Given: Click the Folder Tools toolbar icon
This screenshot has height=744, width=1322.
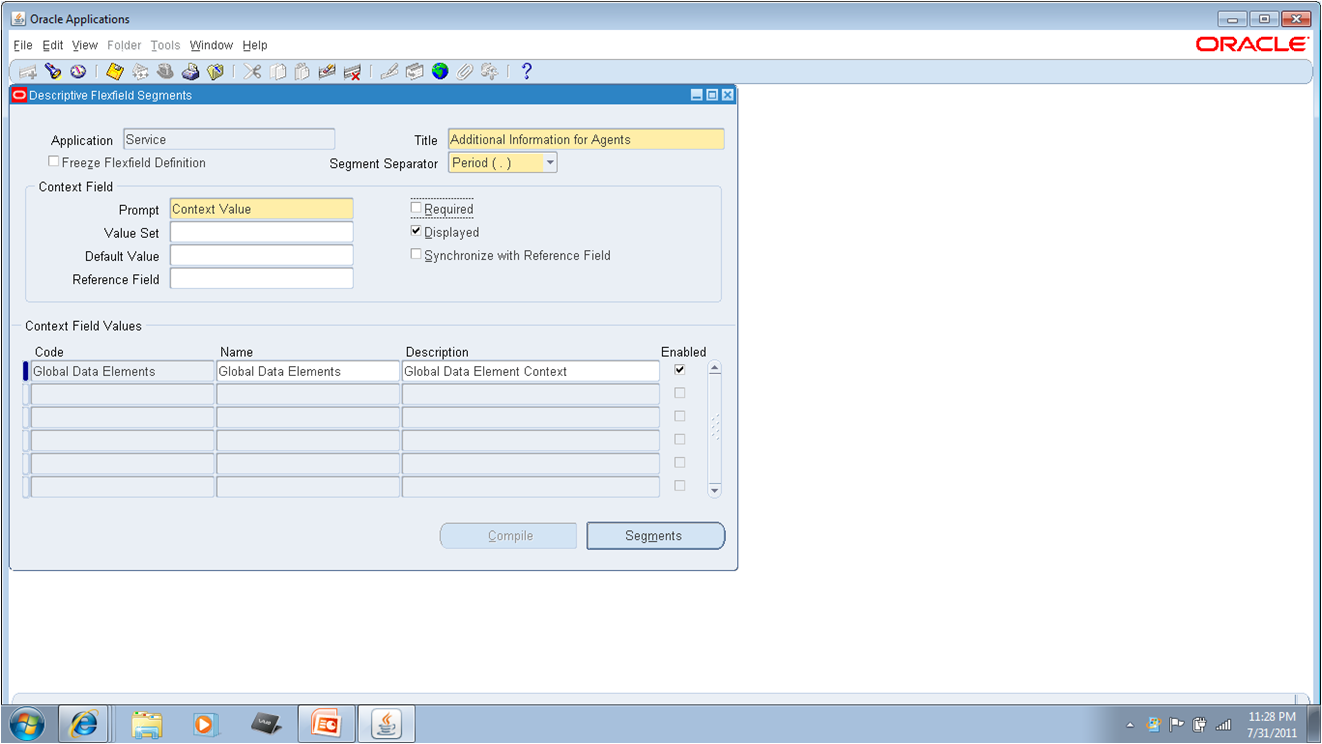Looking at the screenshot, I should coord(489,72).
